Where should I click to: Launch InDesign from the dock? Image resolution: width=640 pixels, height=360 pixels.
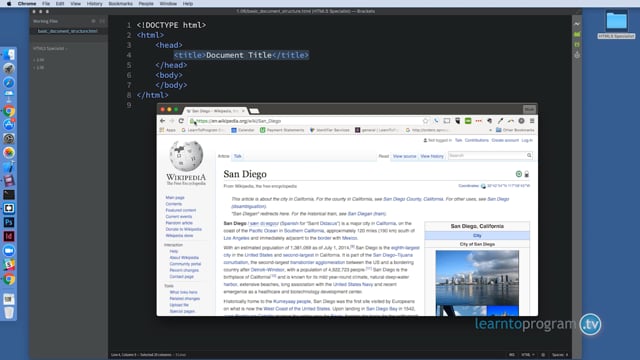coord(9,236)
